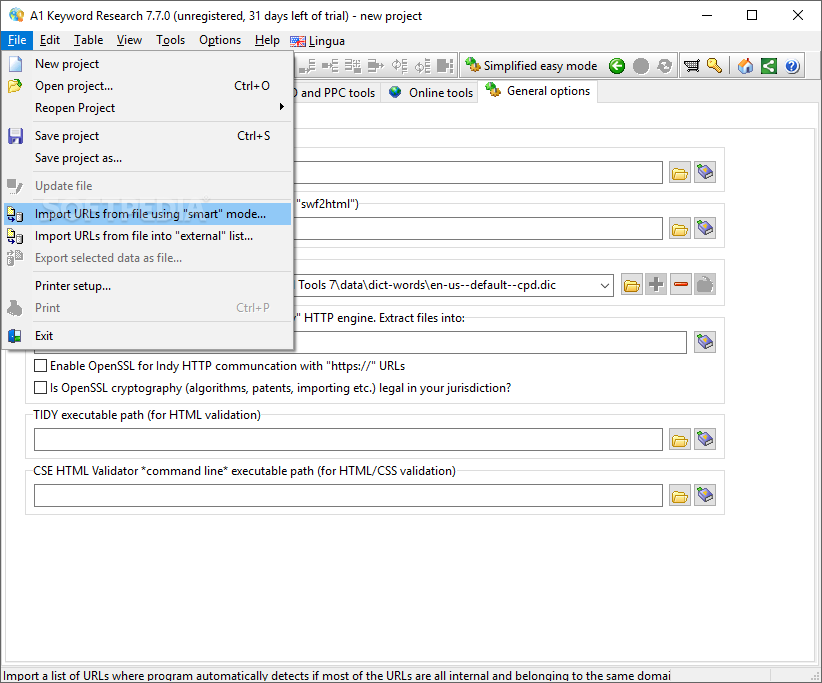
Task: Click folder browse icon for TIDY path
Action: (680, 440)
